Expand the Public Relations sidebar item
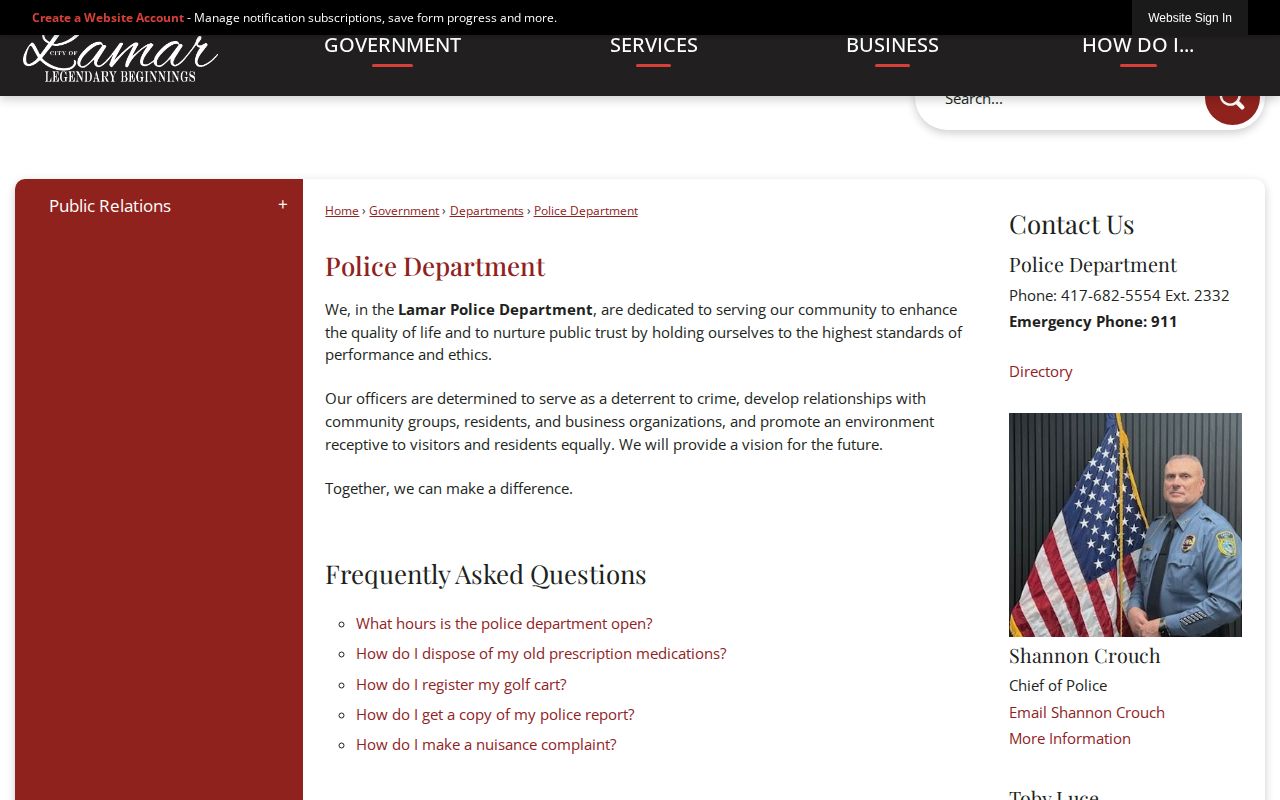 (x=283, y=205)
